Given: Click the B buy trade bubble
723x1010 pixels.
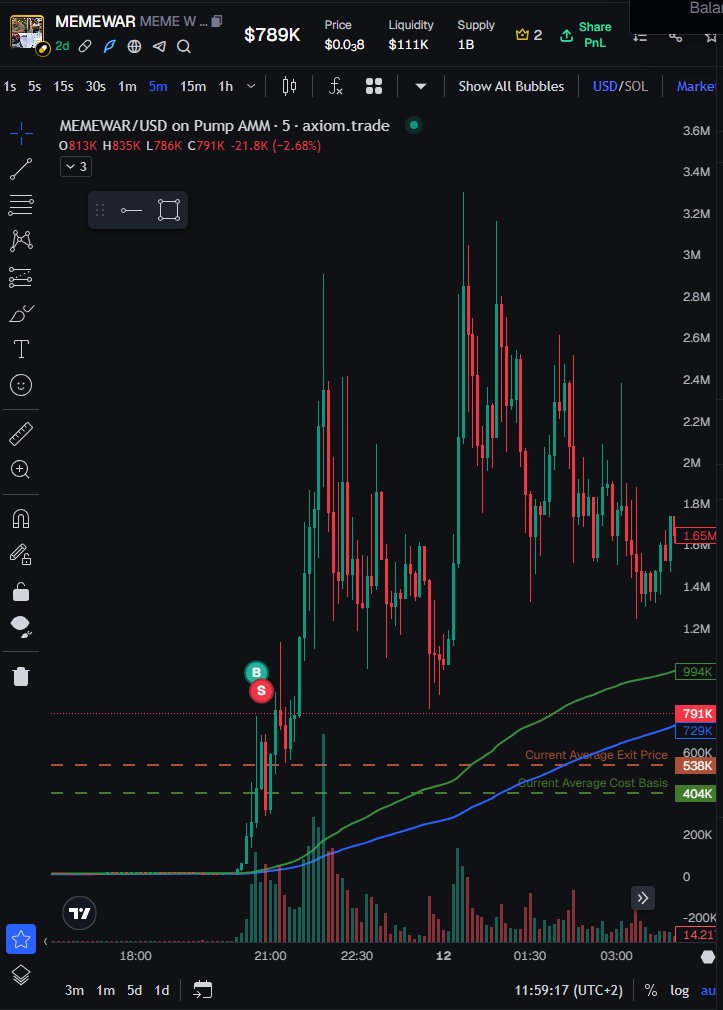Looking at the screenshot, I should (x=256, y=672).
